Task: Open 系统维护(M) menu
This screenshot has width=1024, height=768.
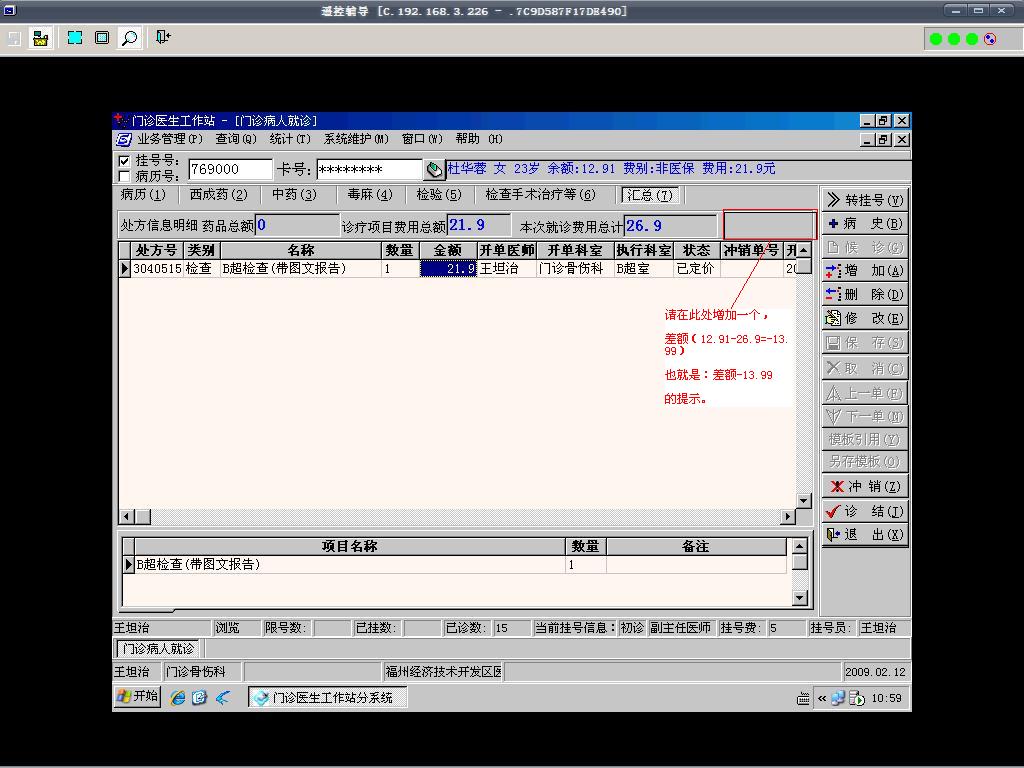Action: [x=356, y=139]
